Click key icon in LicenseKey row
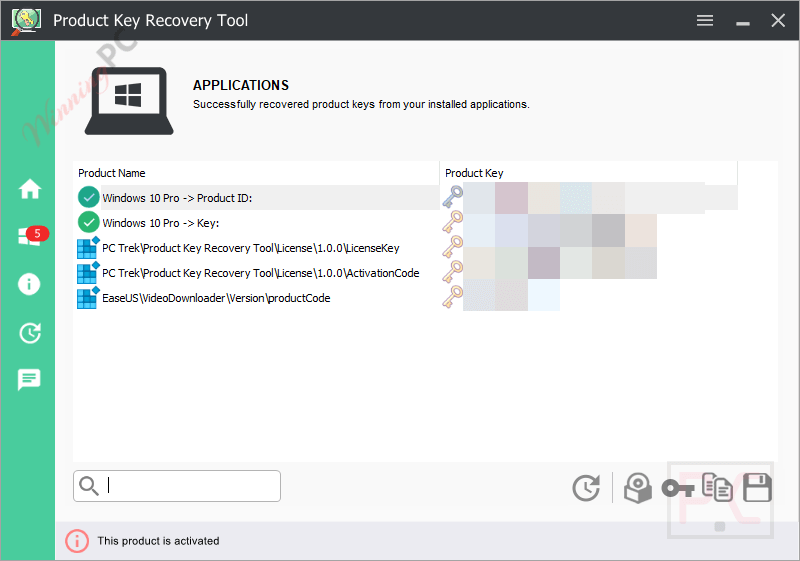800x561 pixels. coord(452,247)
